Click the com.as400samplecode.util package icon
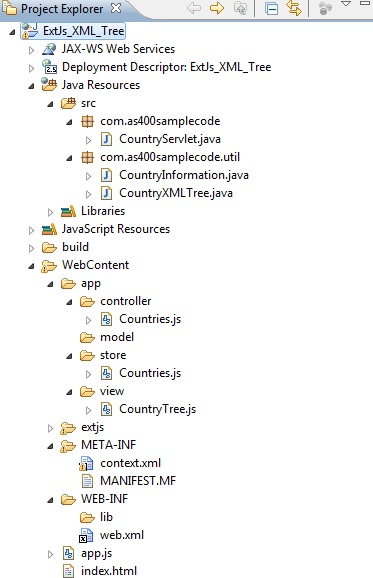This screenshot has width=373, height=578. 87,157
